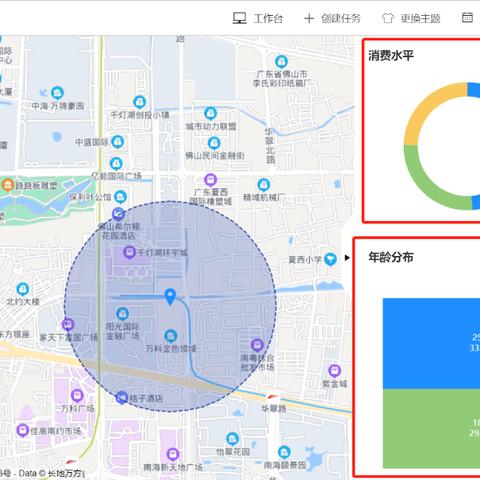Select the 佛山希尔顿花园酒店 hotel marker
Viewport: 480px width, 480px height.
[x=118, y=214]
